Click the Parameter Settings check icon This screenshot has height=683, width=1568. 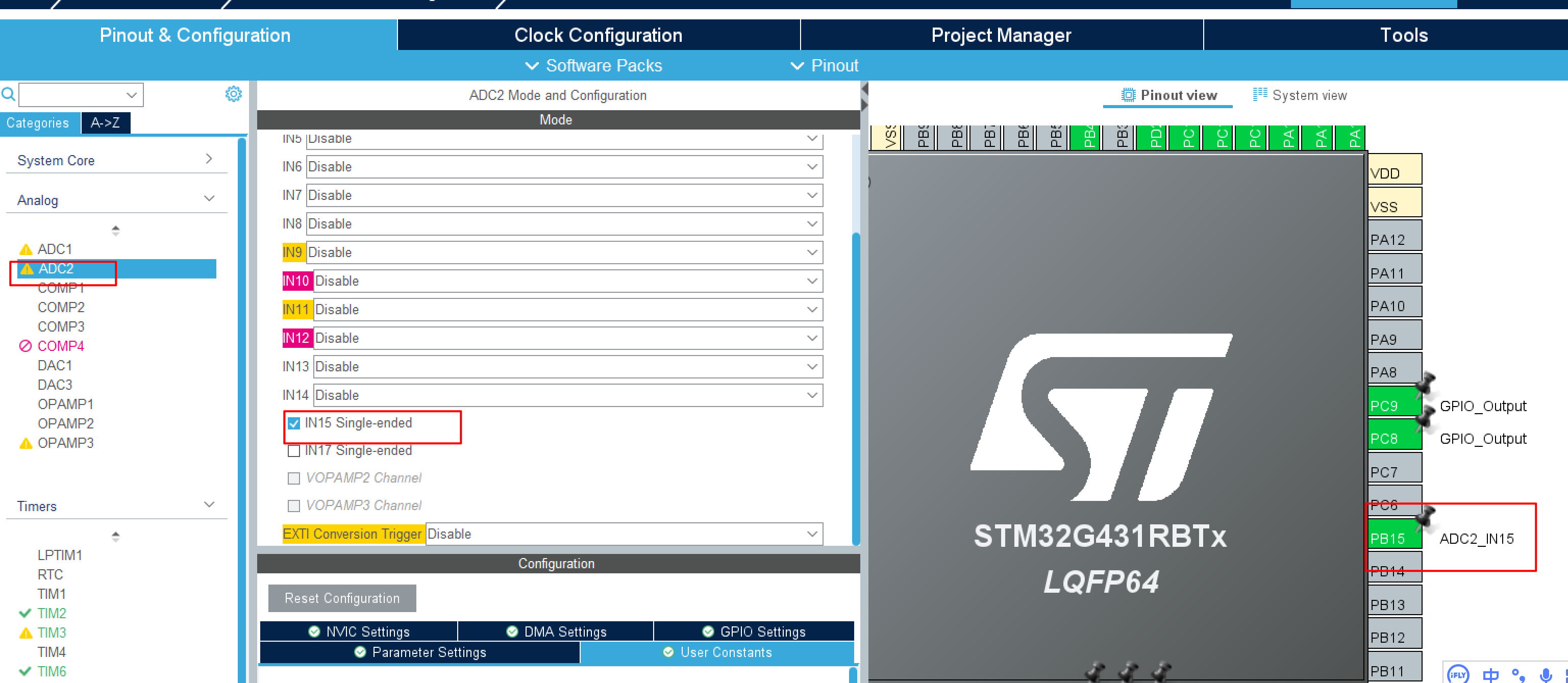360,652
